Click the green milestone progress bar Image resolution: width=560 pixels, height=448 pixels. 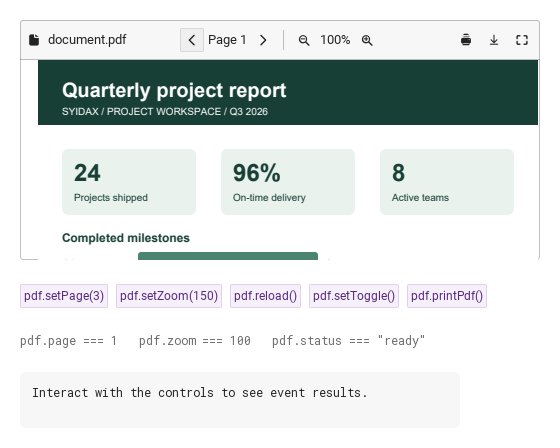click(228, 256)
